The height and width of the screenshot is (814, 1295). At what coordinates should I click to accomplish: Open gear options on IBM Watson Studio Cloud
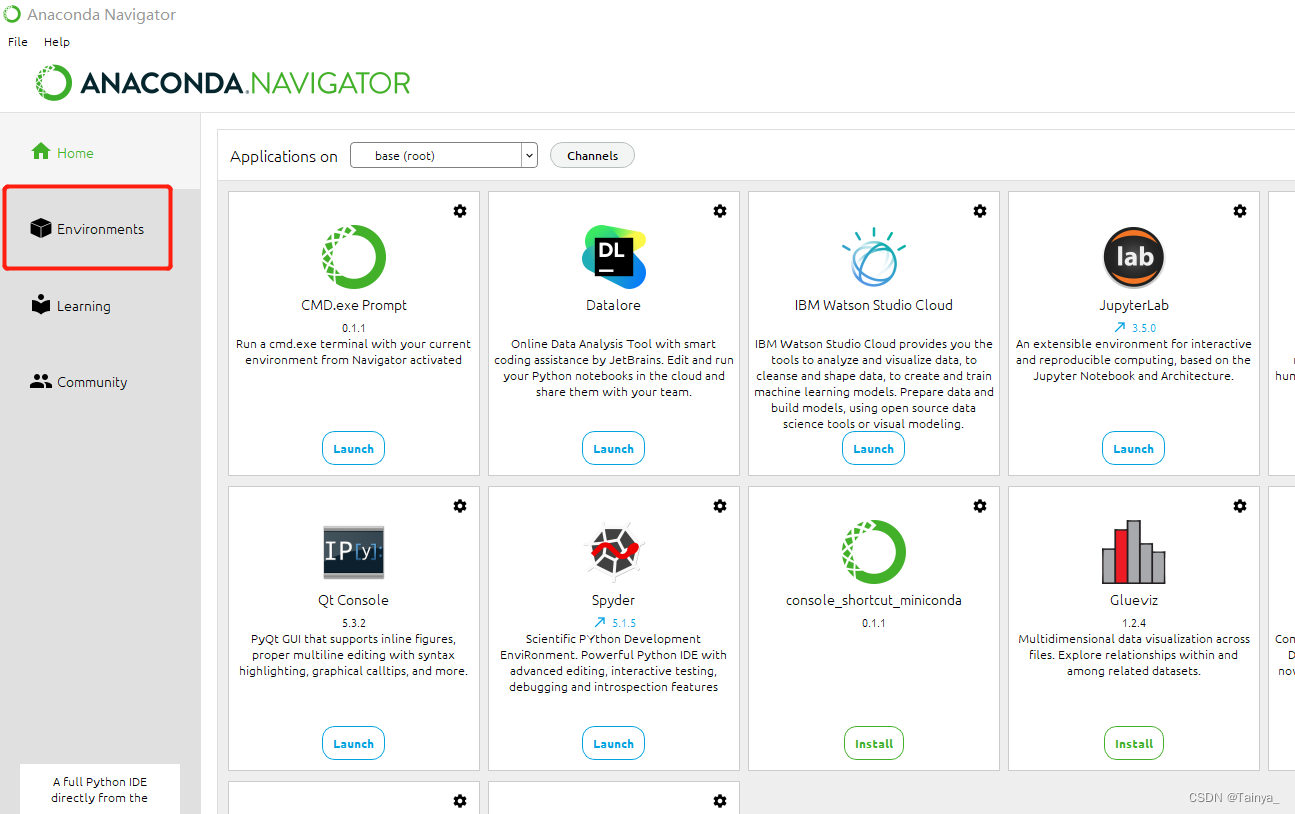(980, 211)
